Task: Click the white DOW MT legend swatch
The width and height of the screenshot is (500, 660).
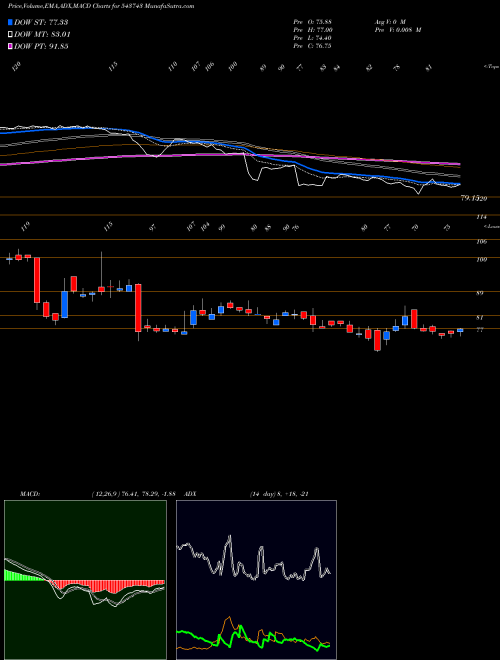Action: [11, 35]
